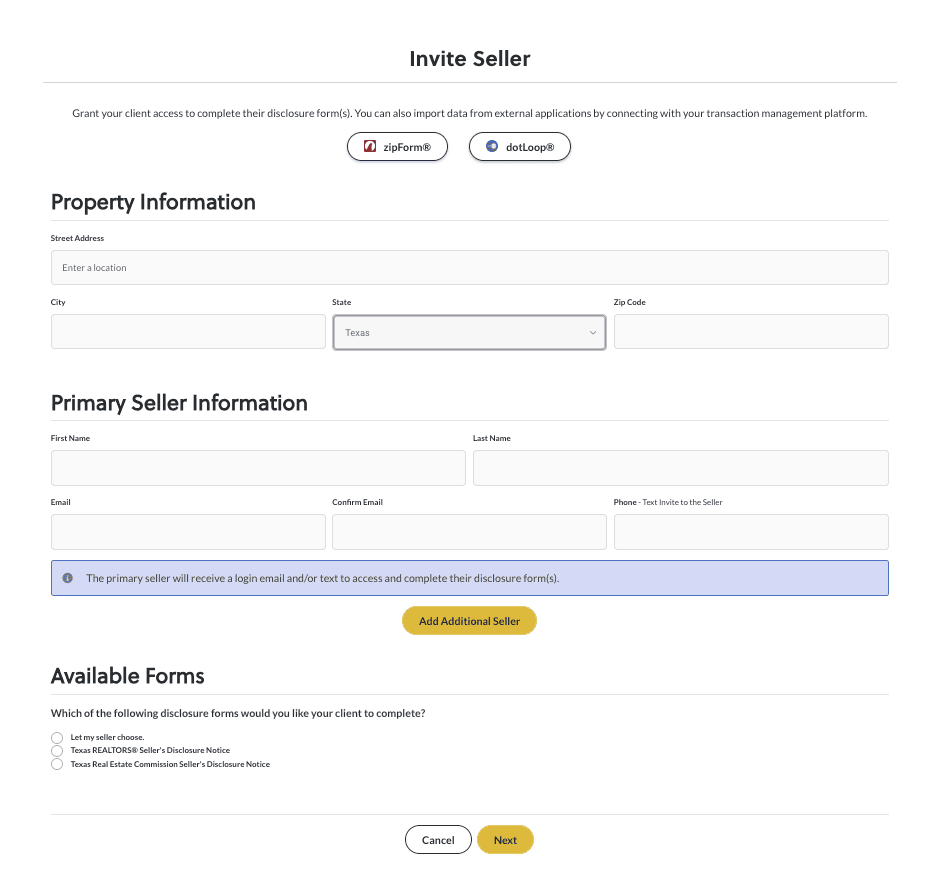Click the Zip Code input field

(x=751, y=331)
